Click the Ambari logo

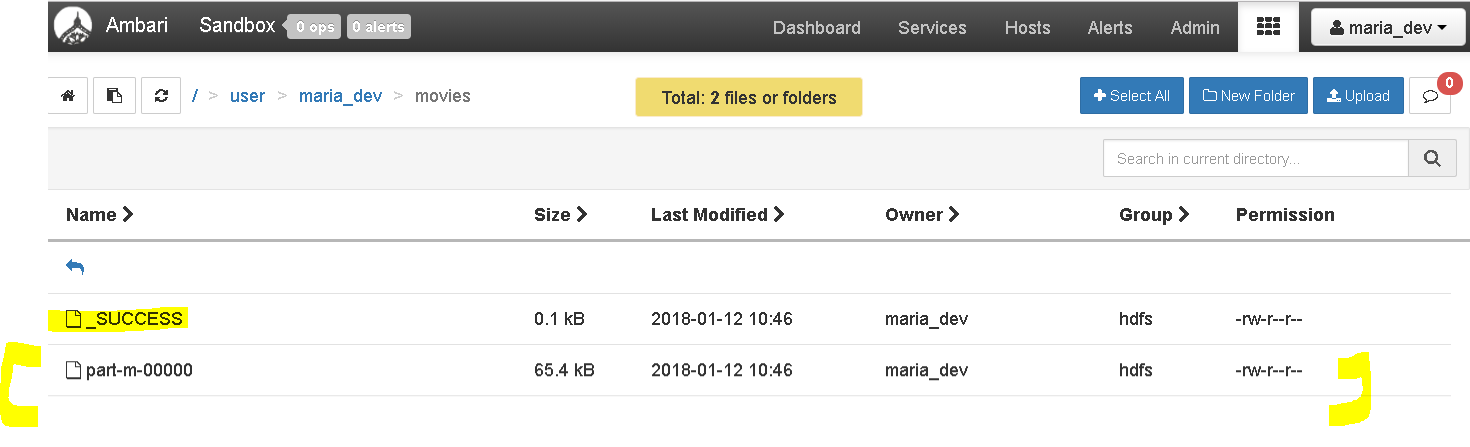(72, 27)
